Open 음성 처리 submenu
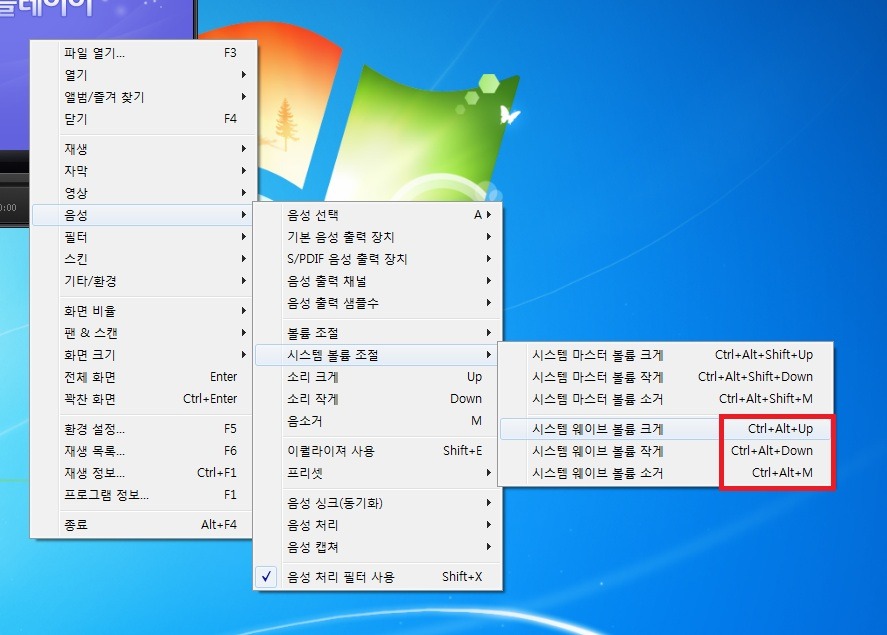 pos(377,525)
